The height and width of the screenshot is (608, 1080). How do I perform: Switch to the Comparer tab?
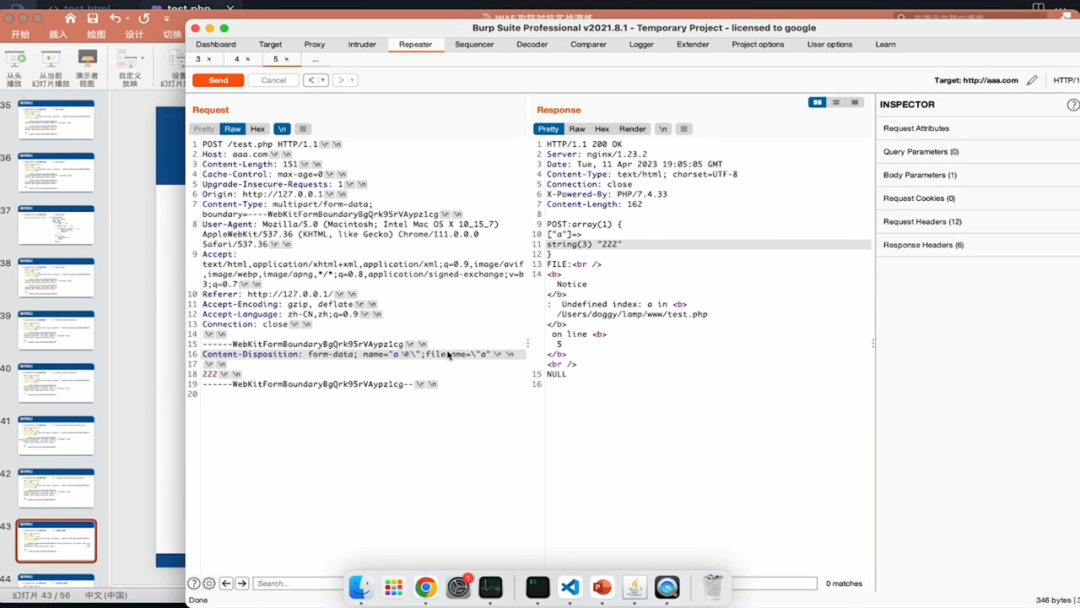point(588,44)
